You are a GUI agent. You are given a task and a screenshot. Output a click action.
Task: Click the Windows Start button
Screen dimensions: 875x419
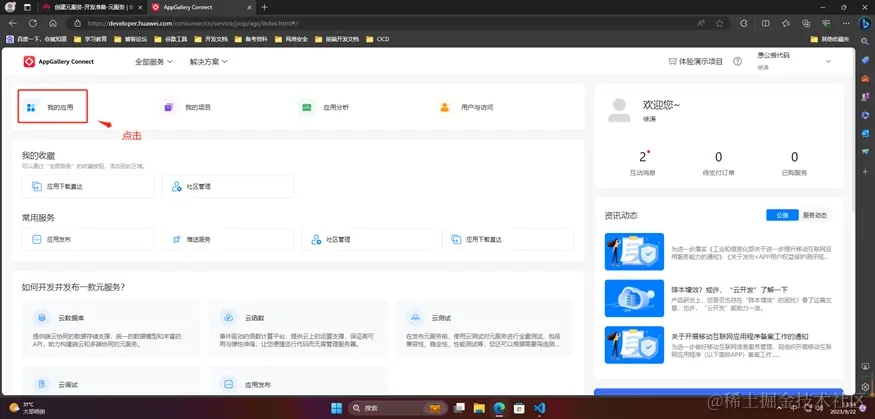click(x=336, y=408)
